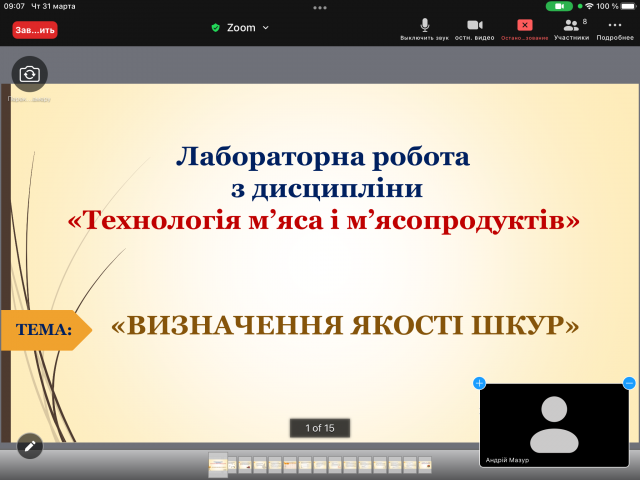Enlarge the self-view with blue plus
The height and width of the screenshot is (480, 640).
tap(479, 383)
